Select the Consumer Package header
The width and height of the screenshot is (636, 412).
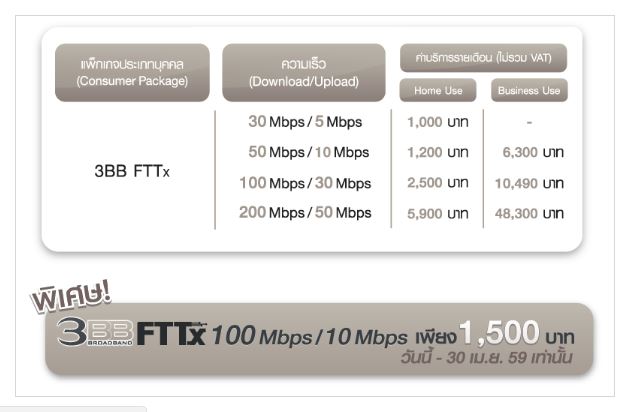(133, 72)
